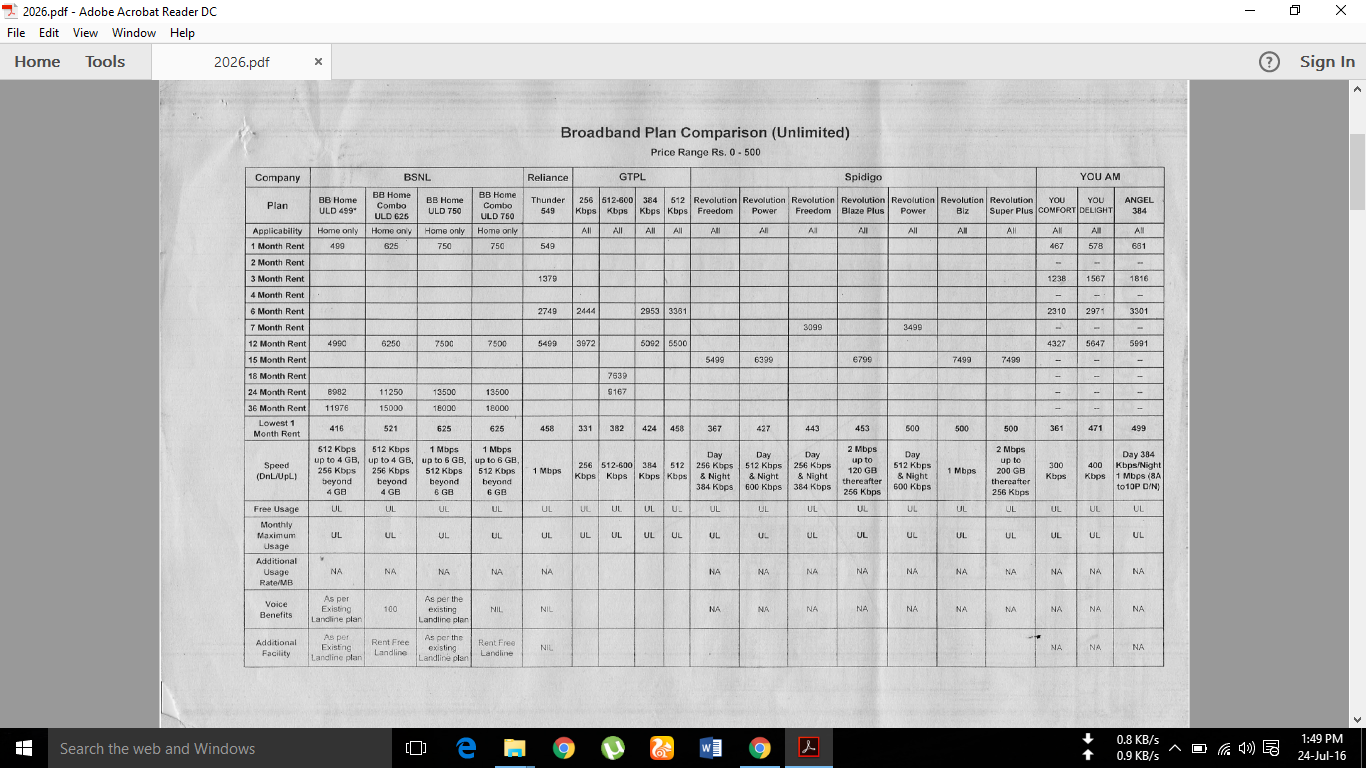Click the 'Revolution Biz' plan cell

(x=962, y=205)
